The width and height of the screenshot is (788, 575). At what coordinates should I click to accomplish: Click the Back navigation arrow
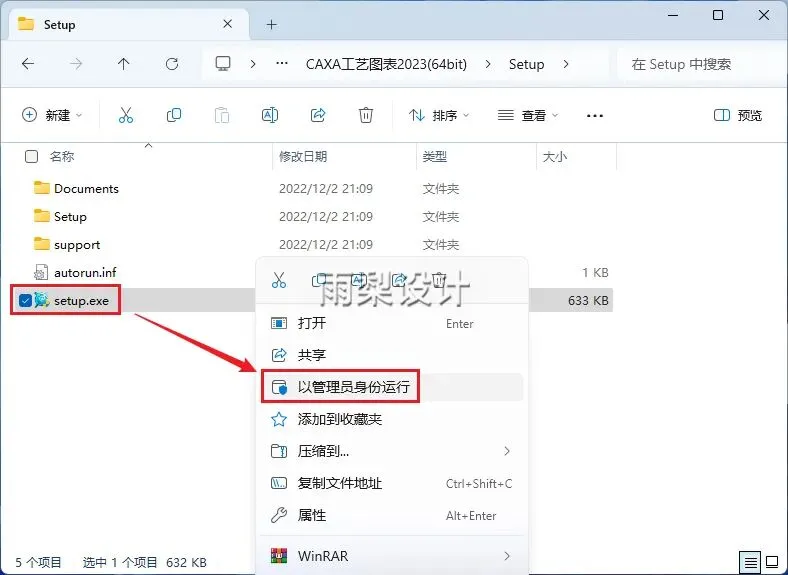pos(28,64)
